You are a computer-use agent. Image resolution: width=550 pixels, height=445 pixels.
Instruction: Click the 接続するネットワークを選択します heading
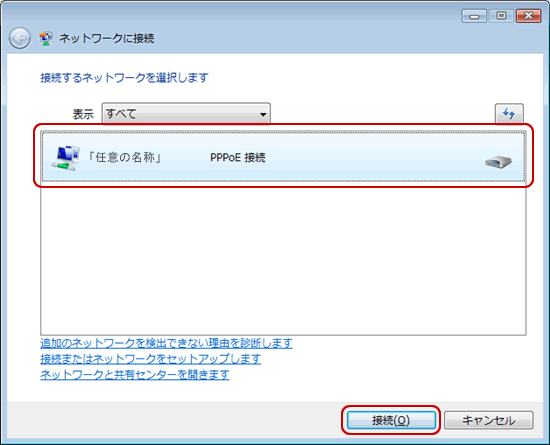pos(125,77)
